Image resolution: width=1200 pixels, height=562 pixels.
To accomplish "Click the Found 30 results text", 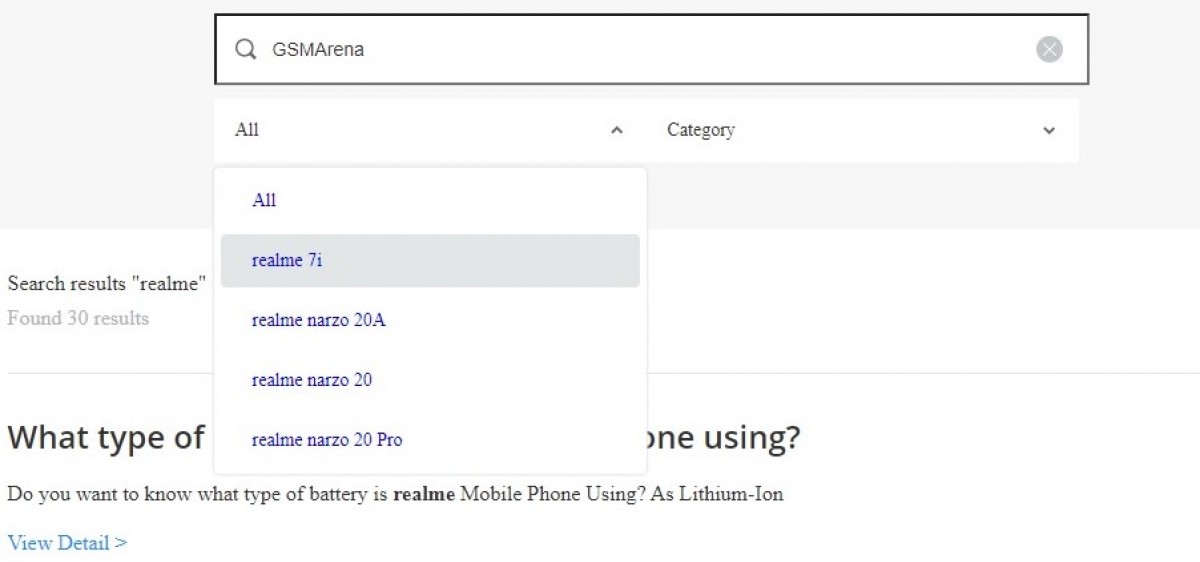I will click(x=78, y=319).
